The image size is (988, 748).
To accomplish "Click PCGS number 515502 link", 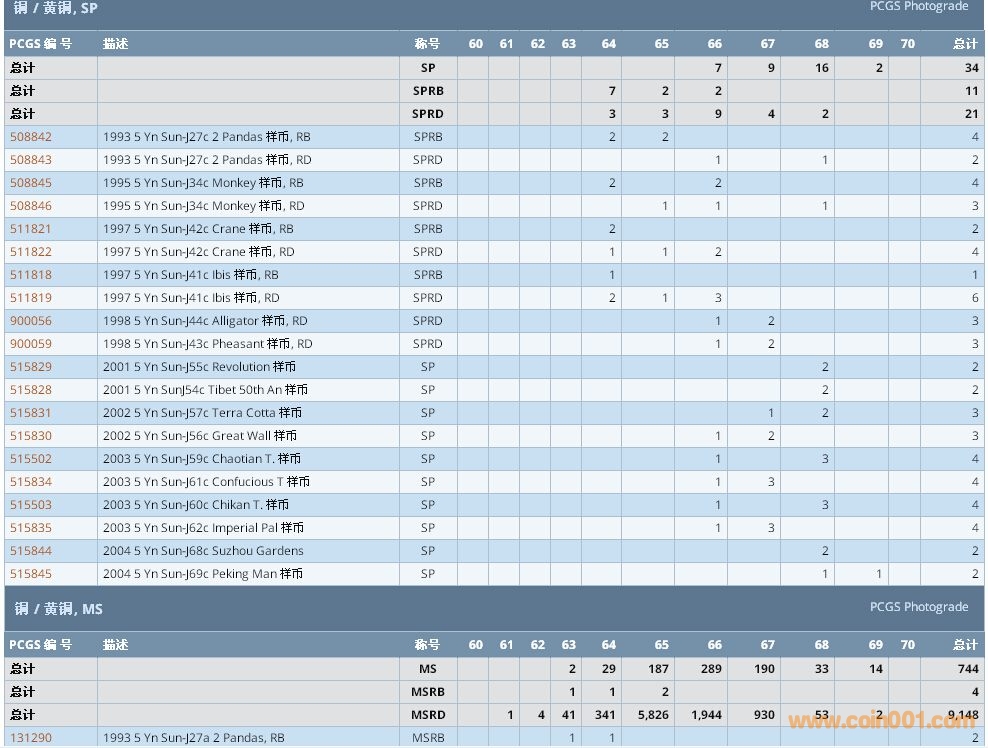I will (31, 459).
